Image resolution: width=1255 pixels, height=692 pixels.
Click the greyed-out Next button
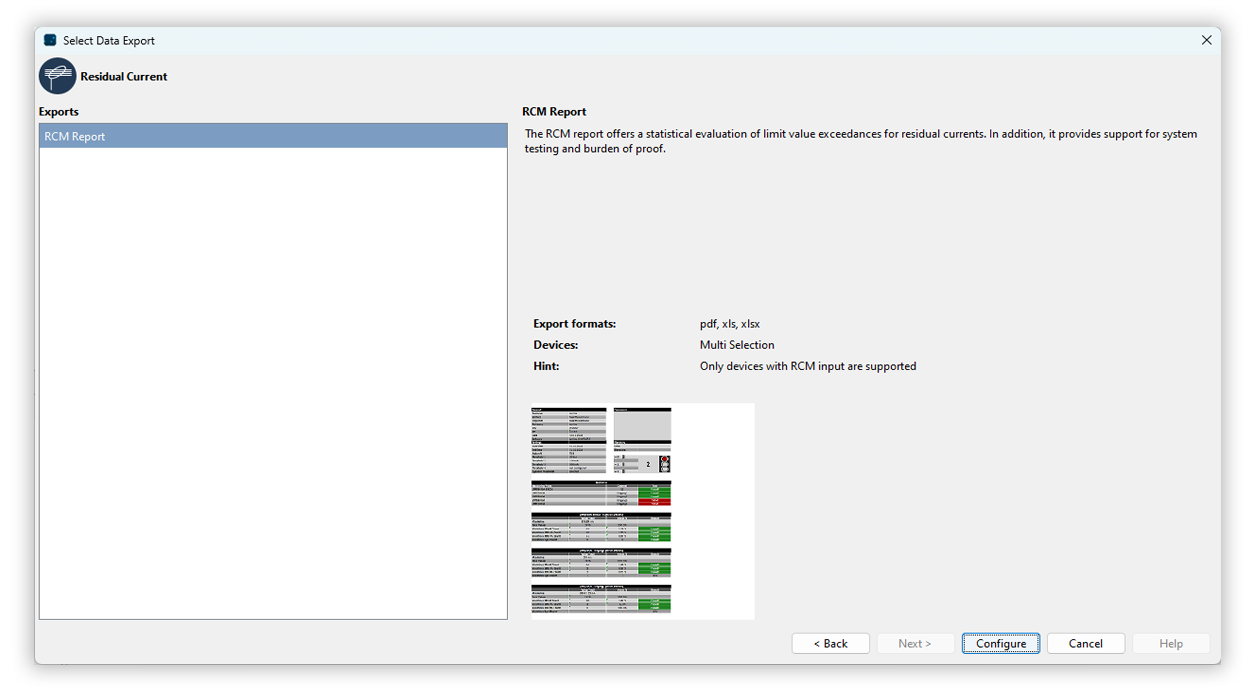(914, 644)
